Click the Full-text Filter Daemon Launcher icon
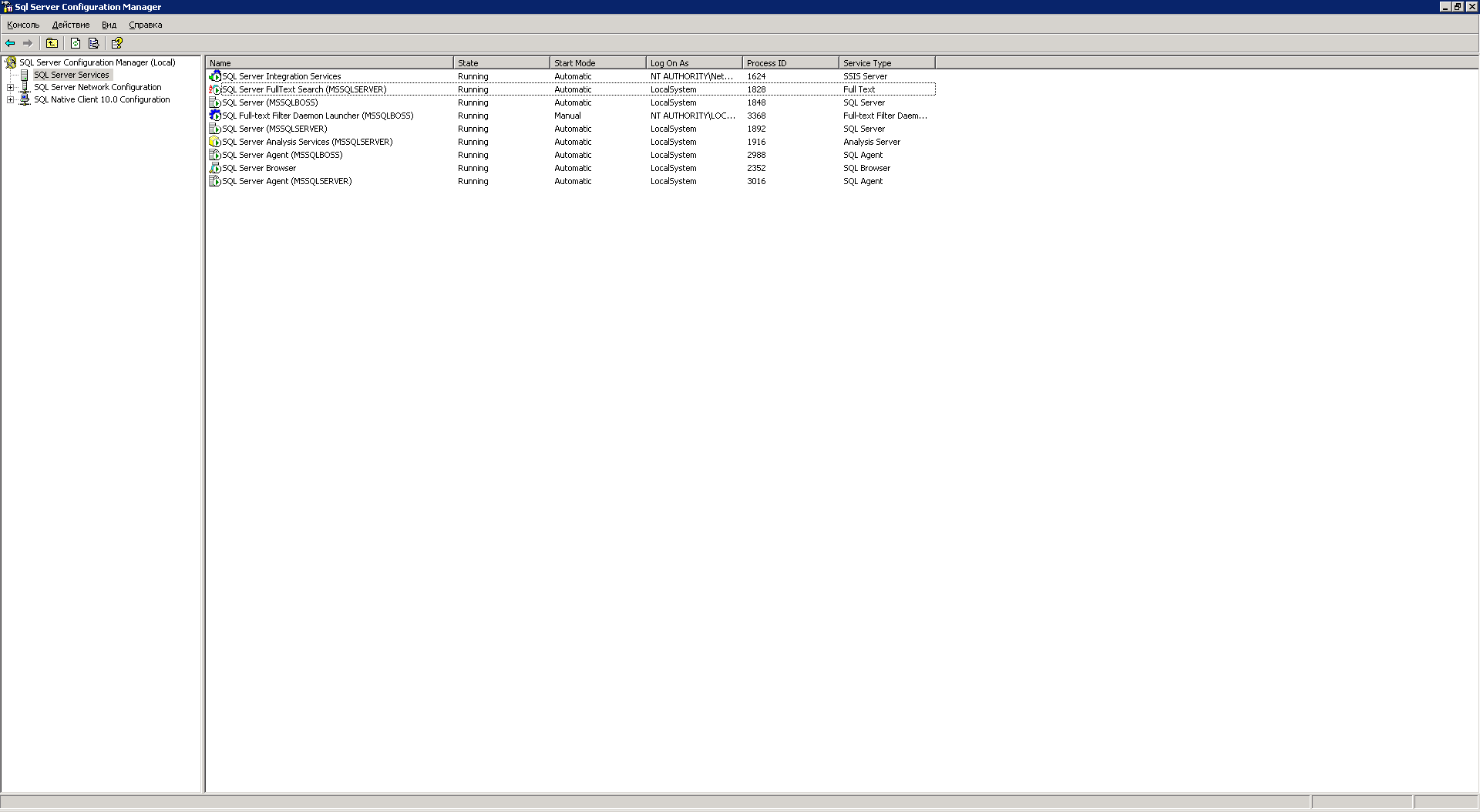 pos(215,116)
